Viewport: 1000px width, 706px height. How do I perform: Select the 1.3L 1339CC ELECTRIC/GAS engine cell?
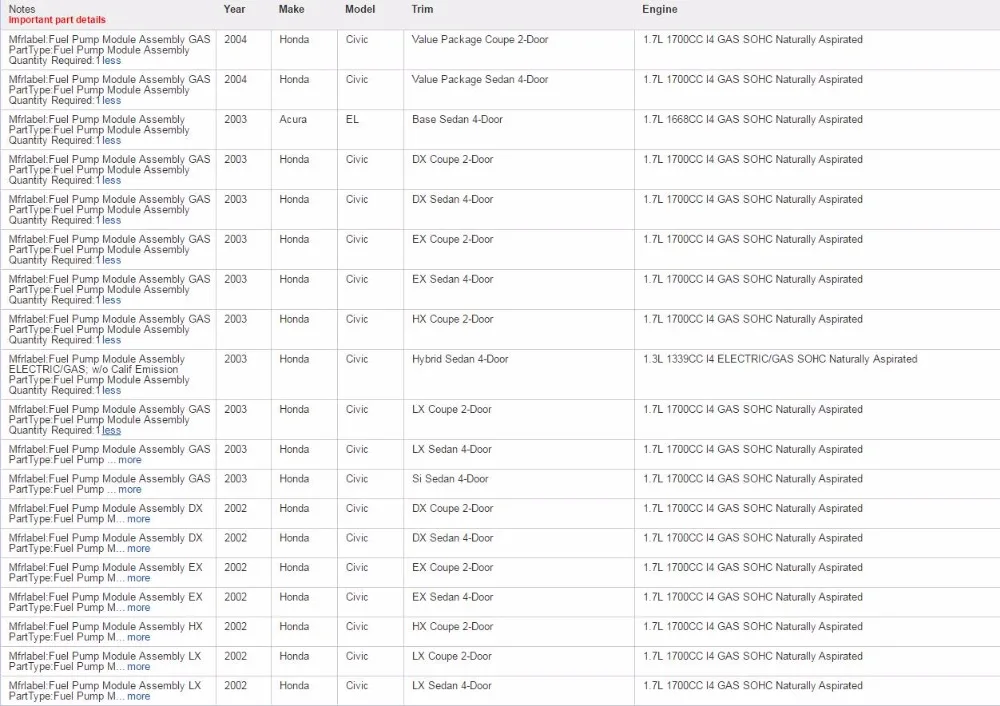tap(781, 359)
